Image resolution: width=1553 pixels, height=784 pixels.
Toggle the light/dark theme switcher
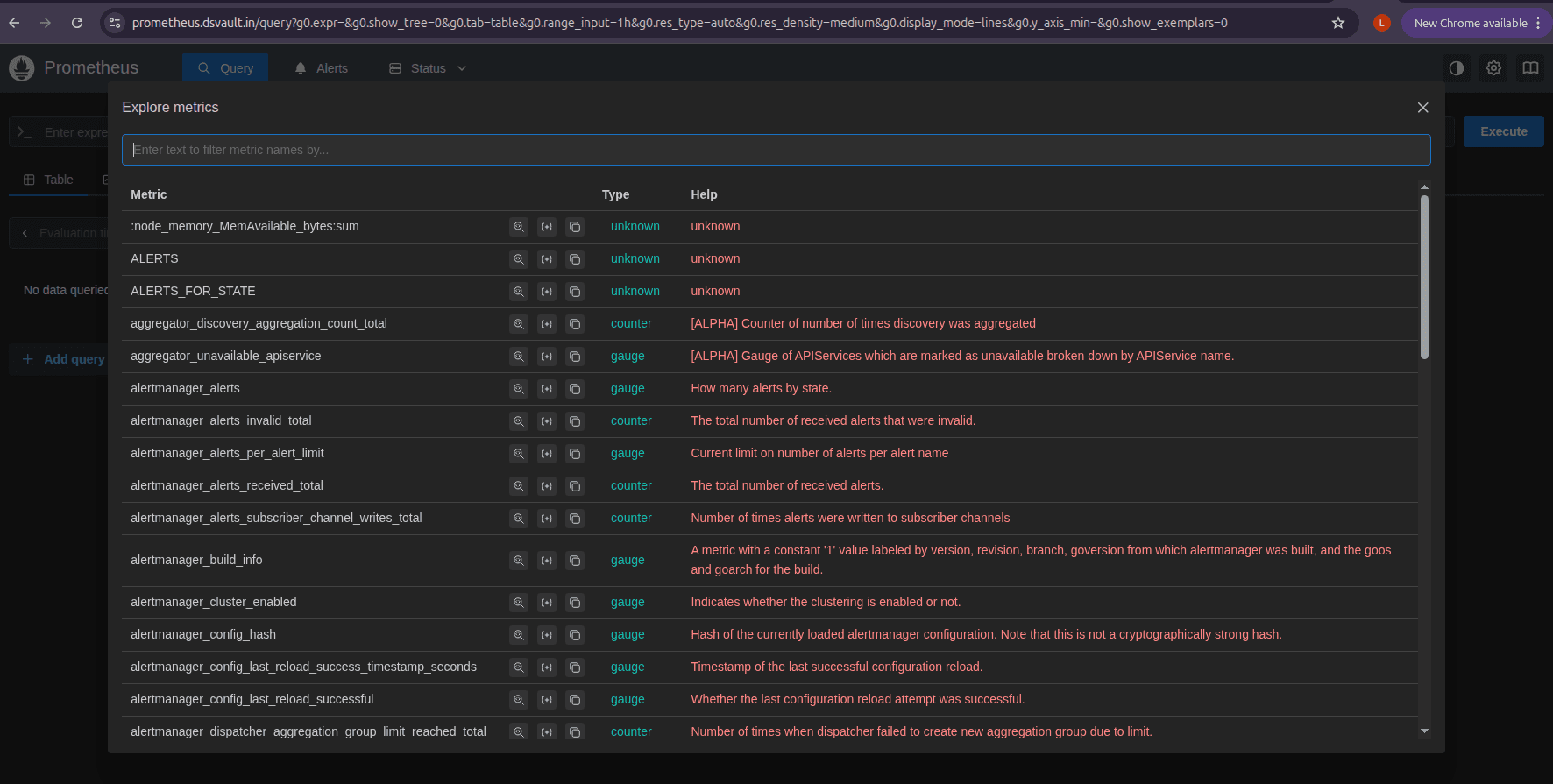click(x=1457, y=67)
